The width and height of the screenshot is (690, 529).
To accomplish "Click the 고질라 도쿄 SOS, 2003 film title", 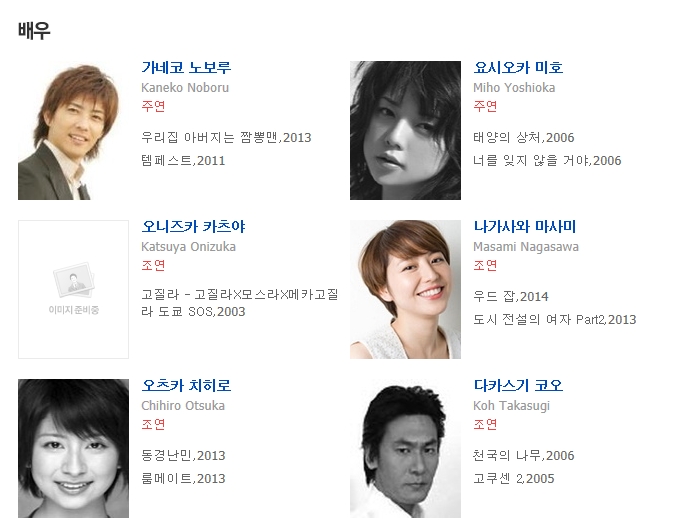I will click(x=239, y=303).
